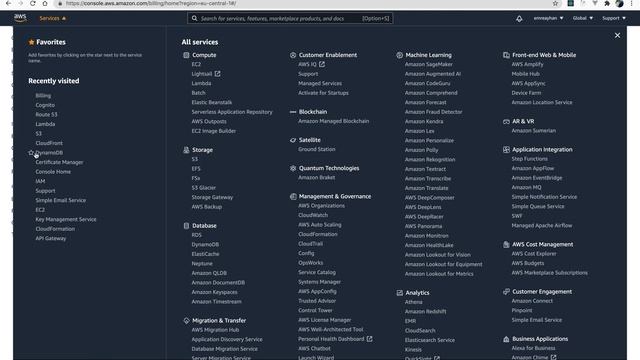This screenshot has width=640, height=360.
Task: Open Amazon Sumerian service
Action: pyautogui.click(x=533, y=131)
